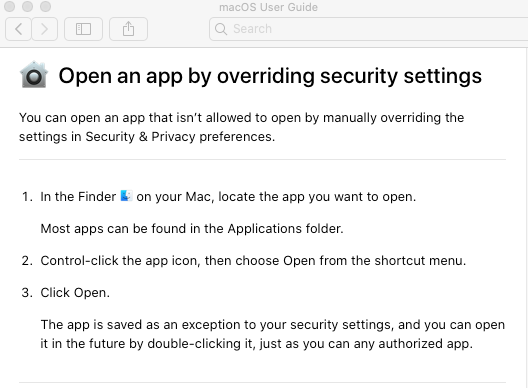Toggle the table of contents sidebar
Image resolution: width=528 pixels, height=388 pixels.
(x=83, y=29)
